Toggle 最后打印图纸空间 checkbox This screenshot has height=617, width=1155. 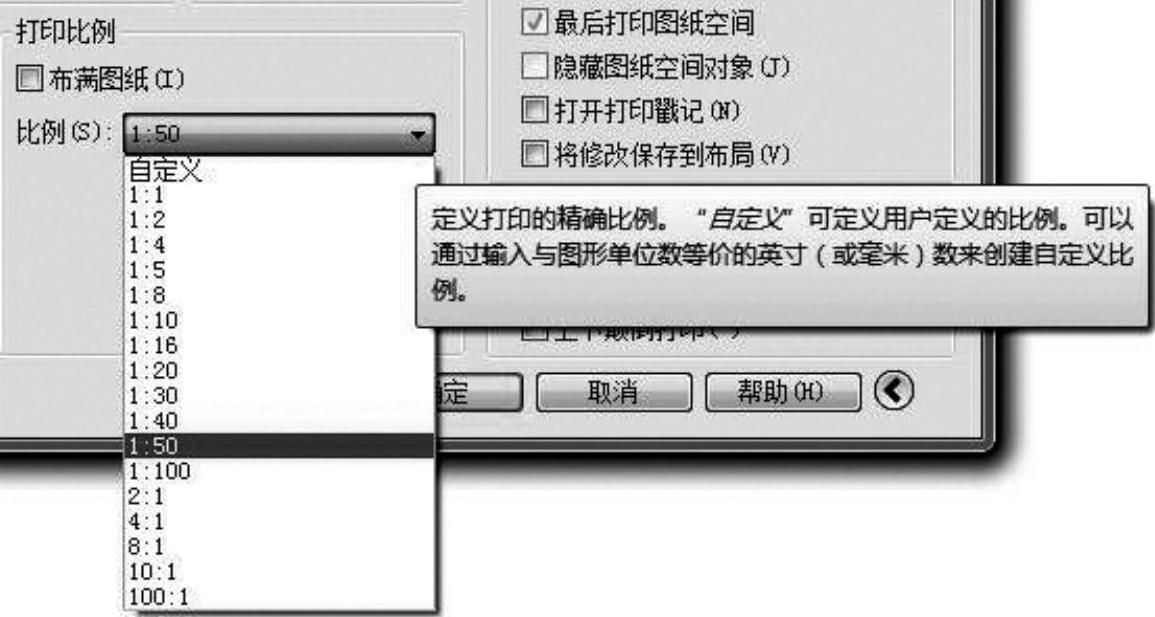[x=535, y=22]
